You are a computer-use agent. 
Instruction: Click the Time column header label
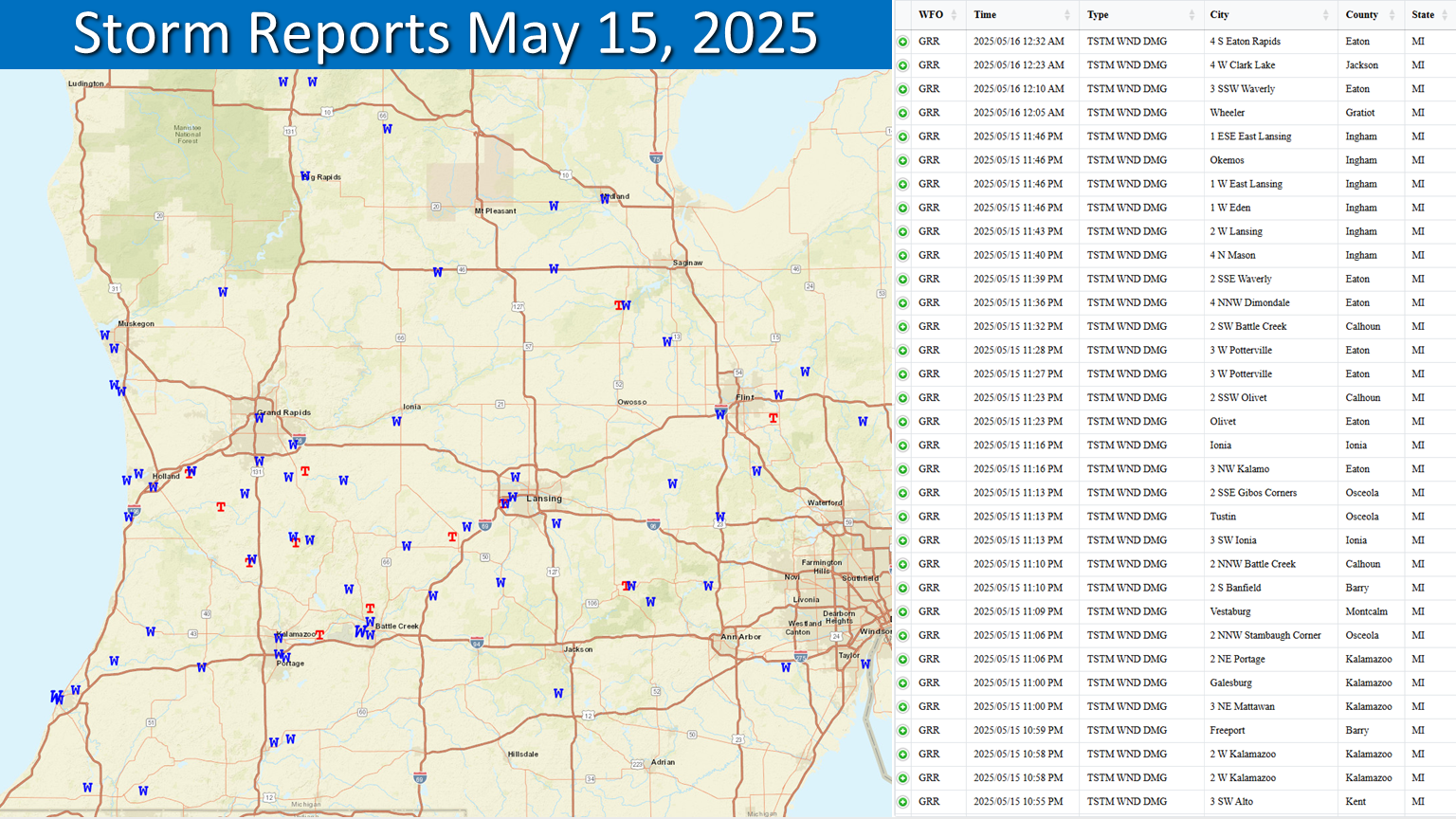click(x=985, y=14)
